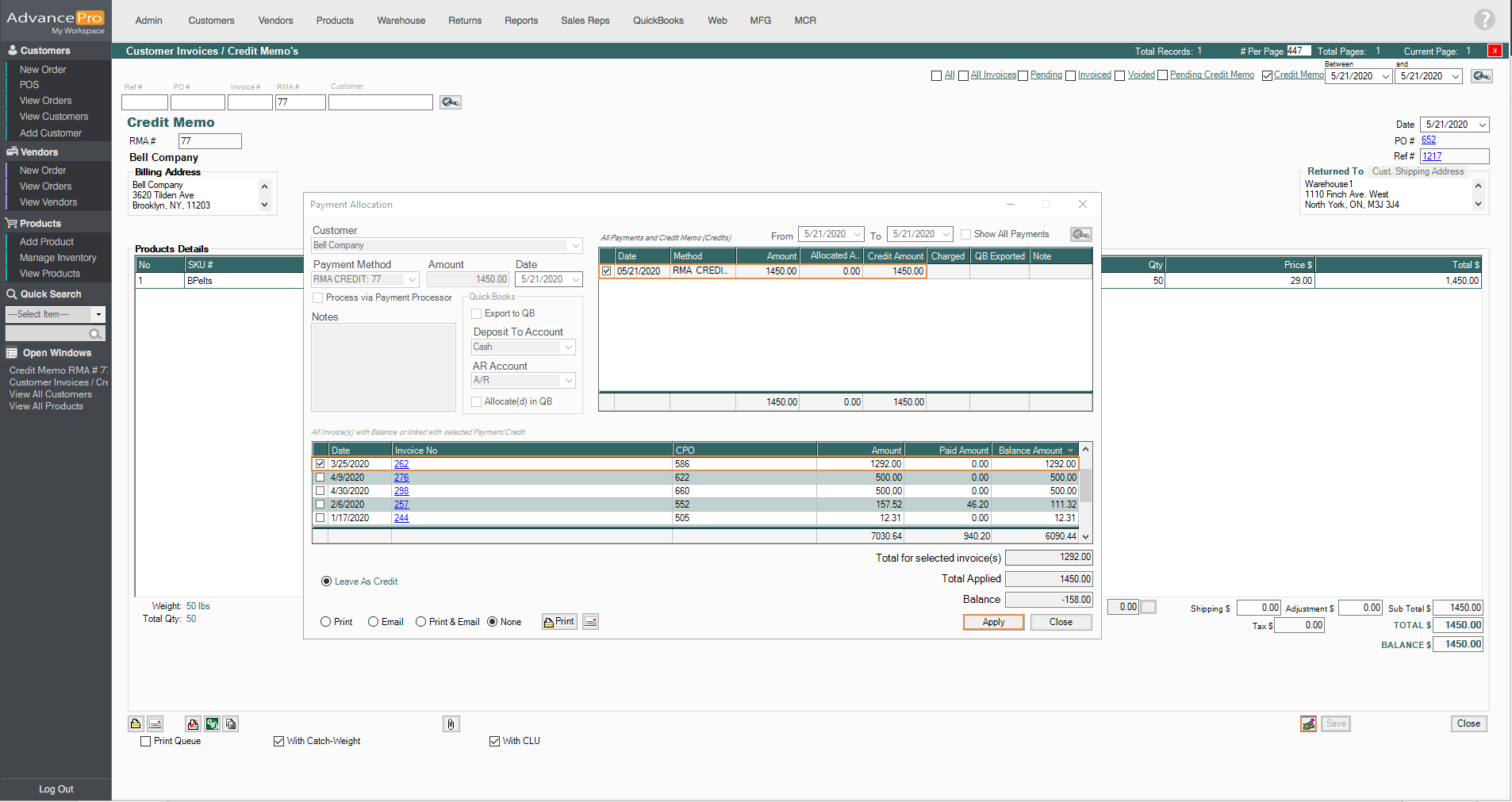Open invoice number 262 link

point(401,464)
